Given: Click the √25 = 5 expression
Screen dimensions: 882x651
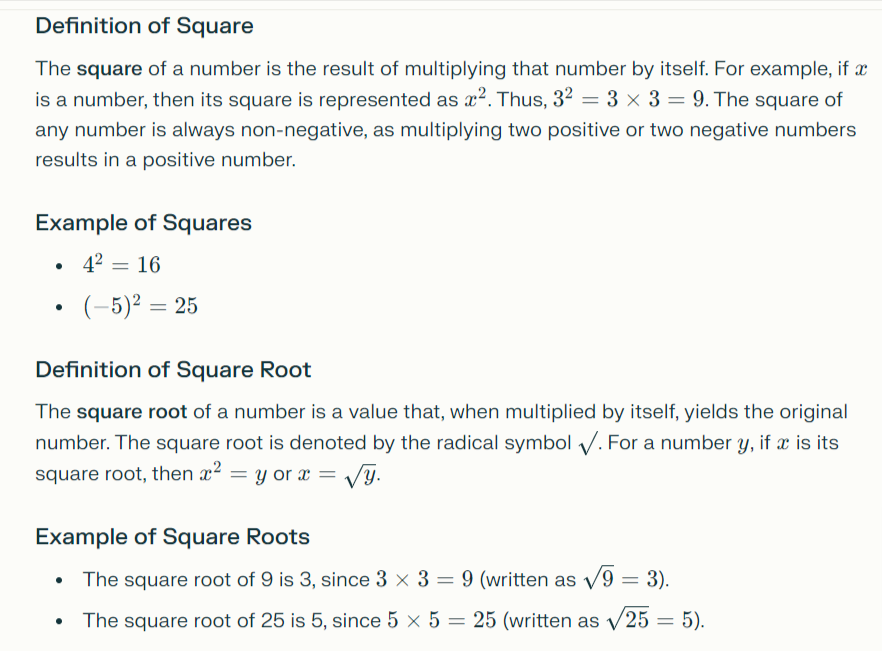Looking at the screenshot, I should 653,621.
